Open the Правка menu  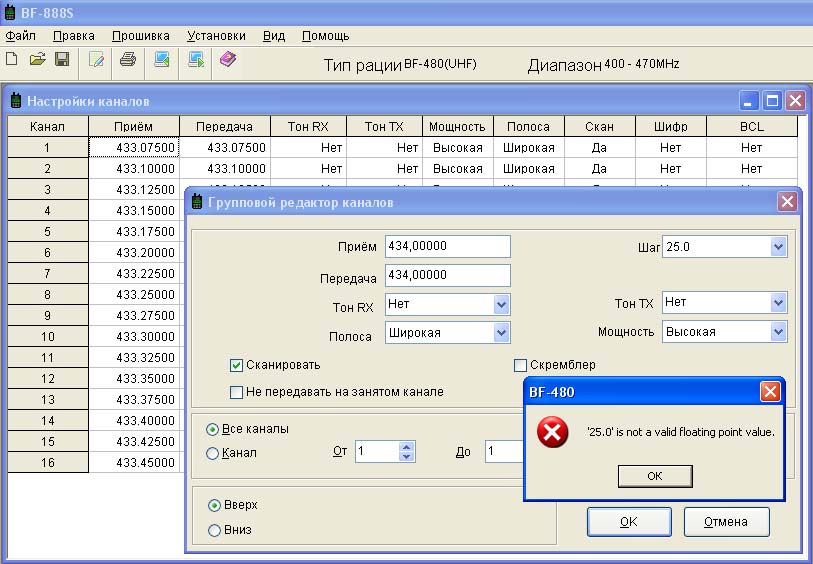click(74, 36)
